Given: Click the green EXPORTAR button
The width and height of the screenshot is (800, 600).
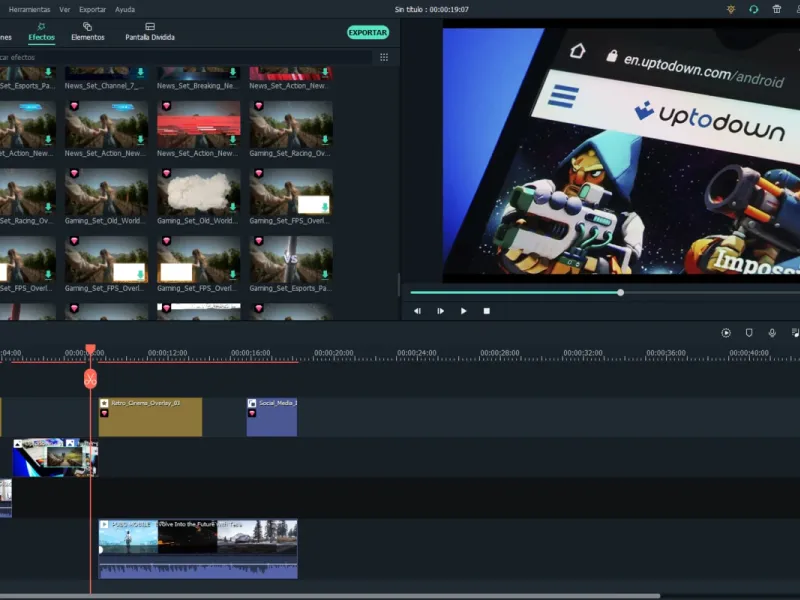Looking at the screenshot, I should pos(368,32).
